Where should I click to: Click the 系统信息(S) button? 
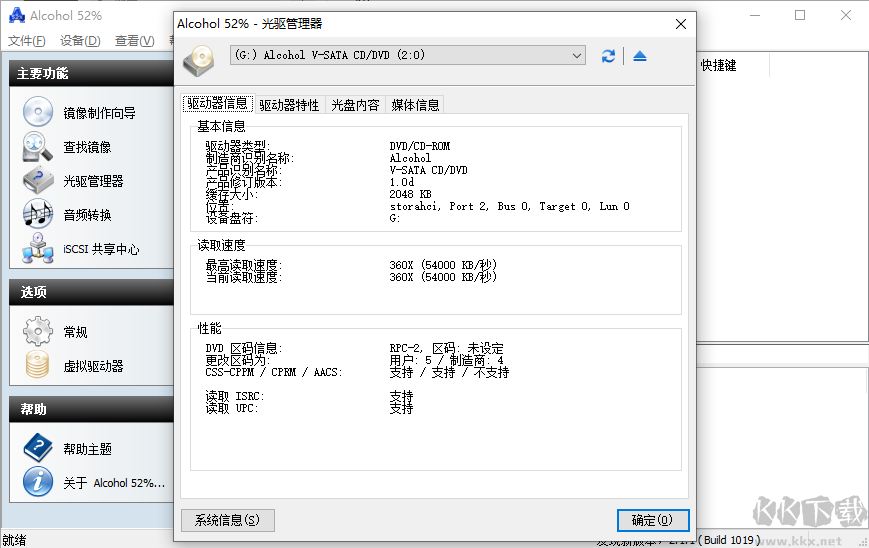click(227, 520)
